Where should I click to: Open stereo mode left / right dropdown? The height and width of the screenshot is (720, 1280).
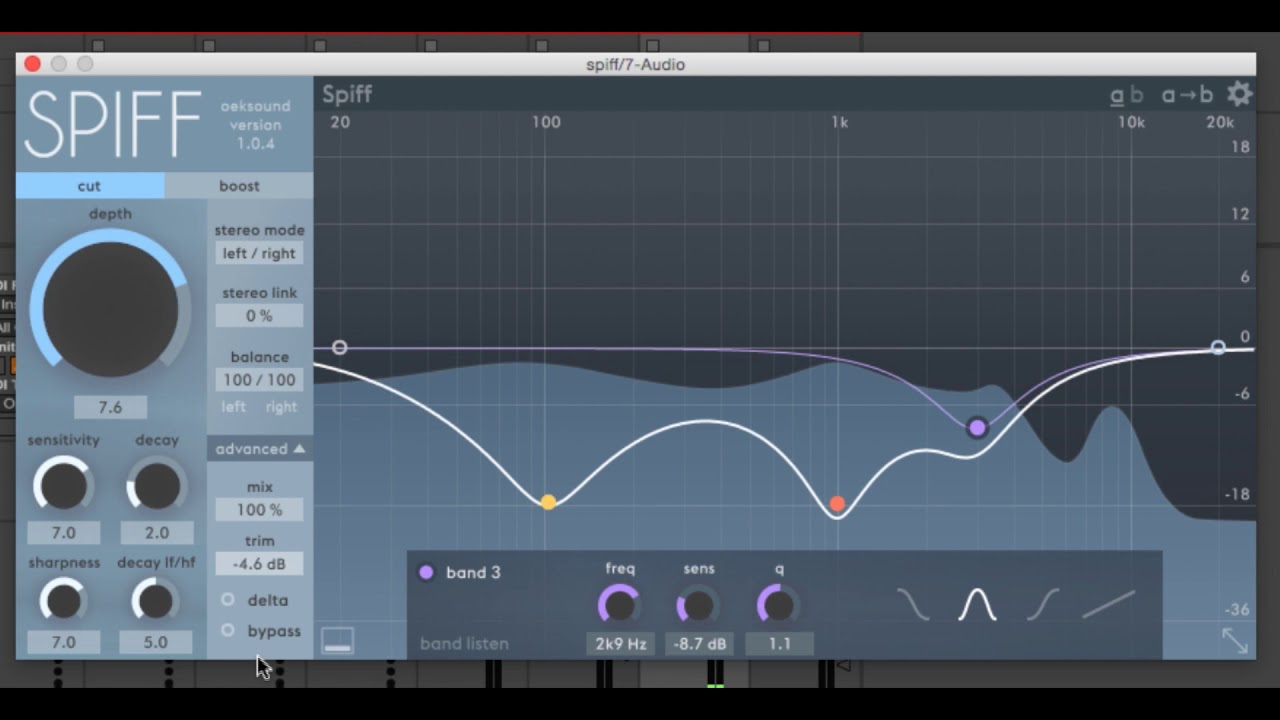tap(259, 253)
